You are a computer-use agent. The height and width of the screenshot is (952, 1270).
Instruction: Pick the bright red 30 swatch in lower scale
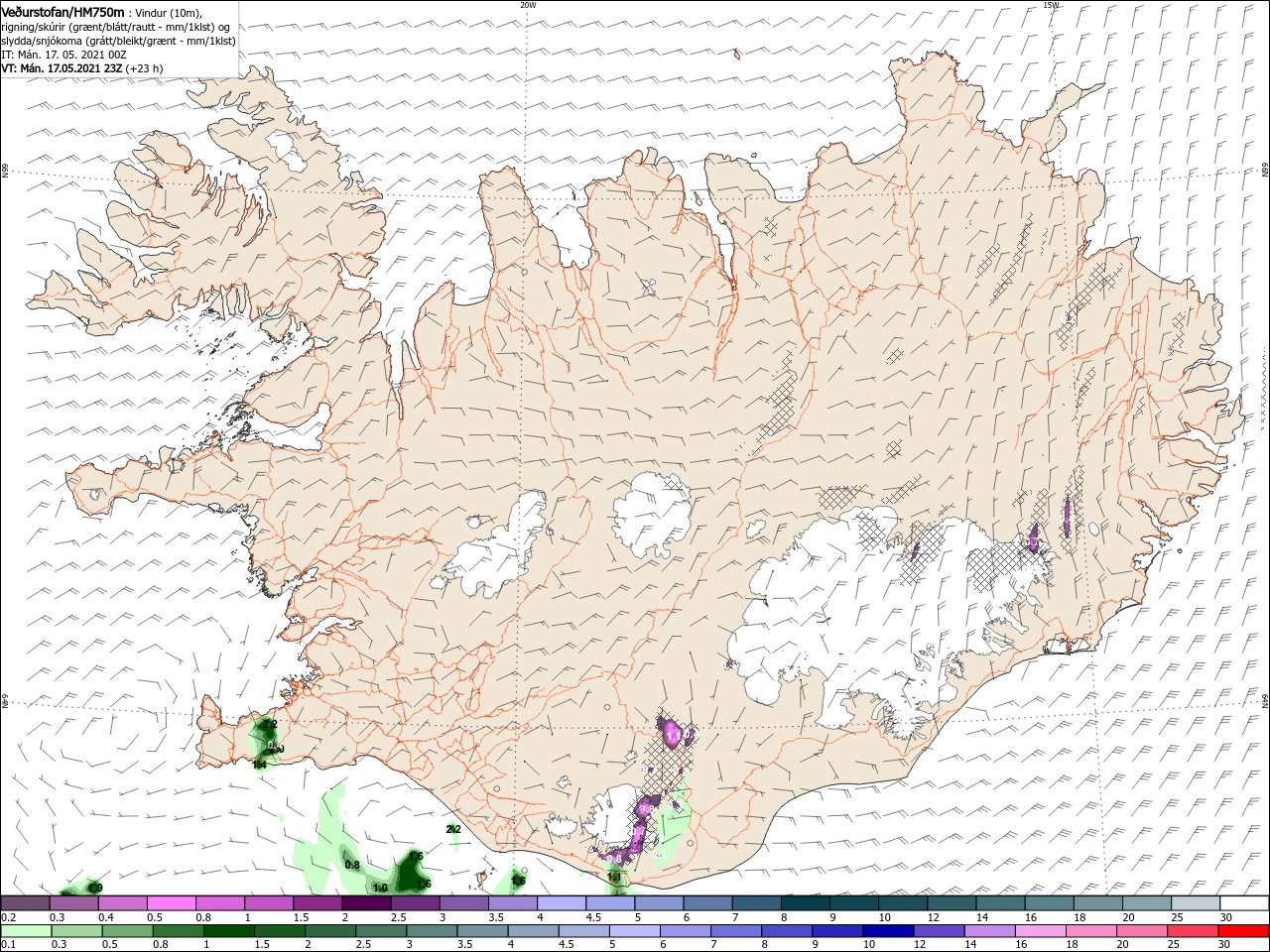click(1244, 931)
